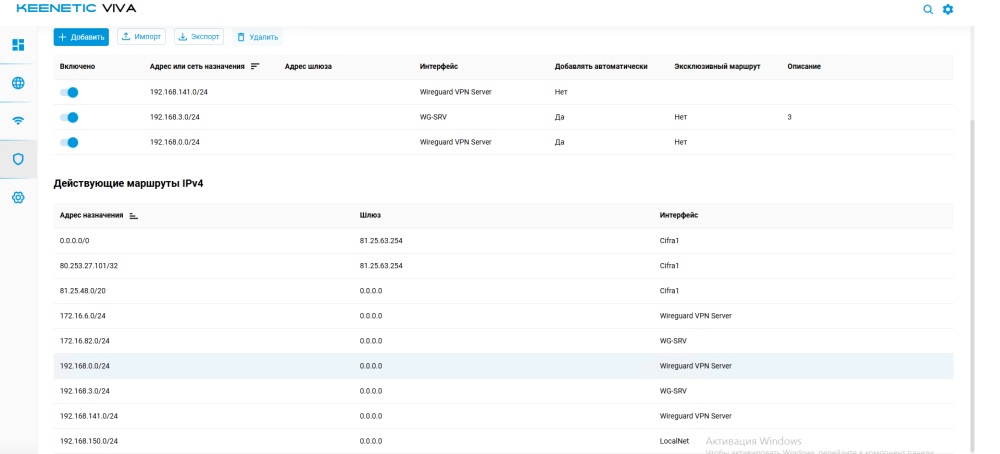Sort static routes by destination address
This screenshot has height=454, width=1000.
(255, 66)
